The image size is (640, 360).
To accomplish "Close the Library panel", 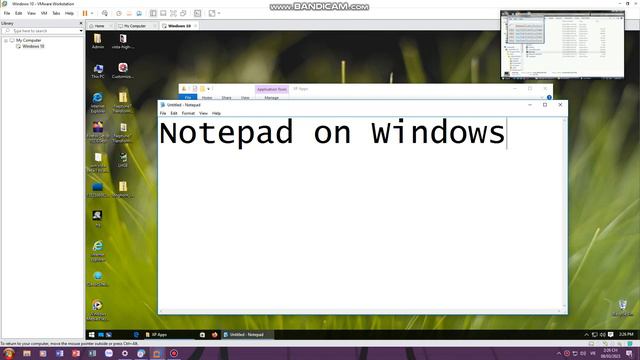I will pyautogui.click(x=81, y=23).
